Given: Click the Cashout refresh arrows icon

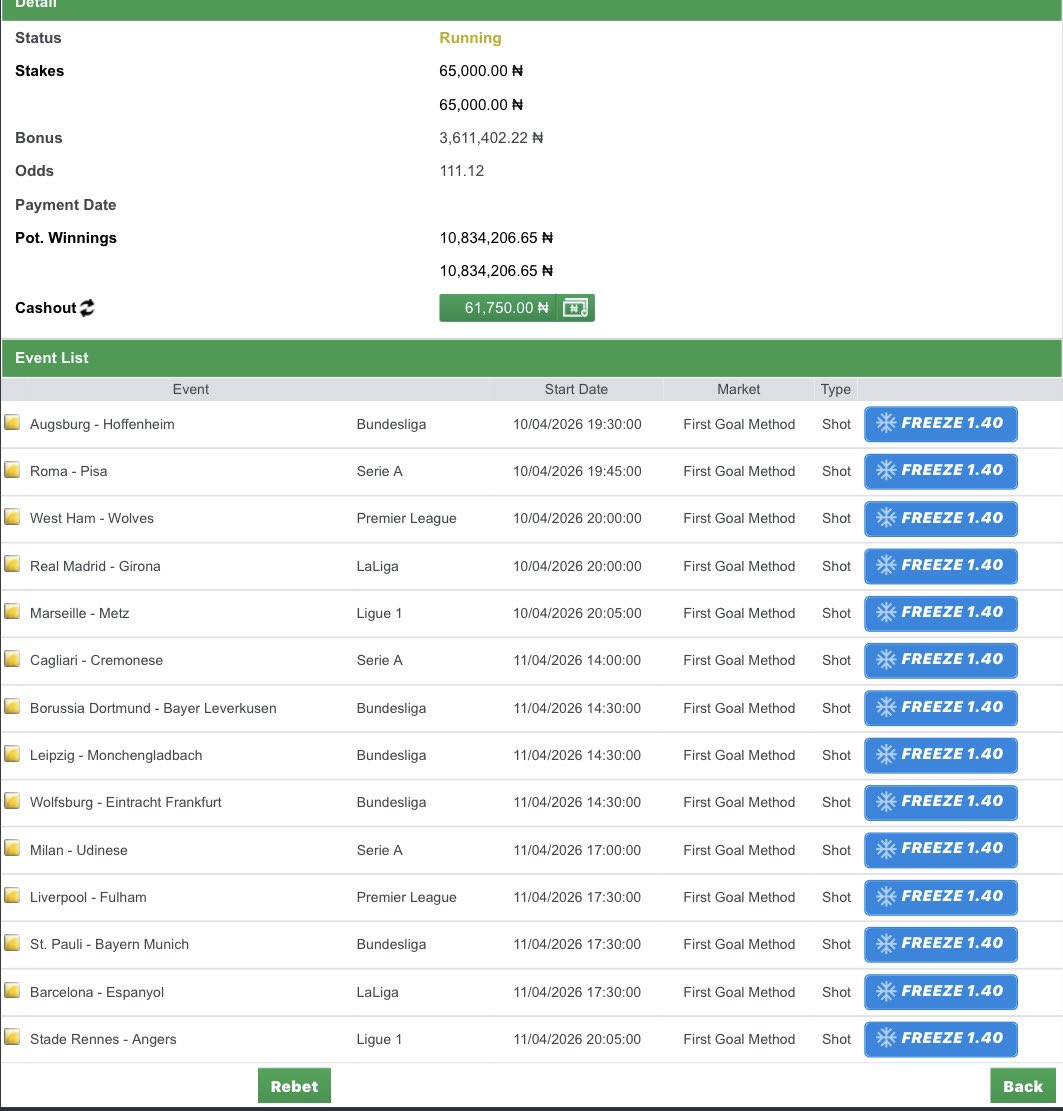Looking at the screenshot, I should (87, 308).
